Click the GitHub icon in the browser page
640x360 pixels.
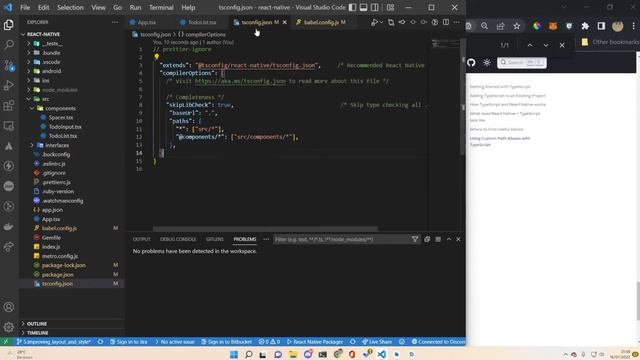point(471,62)
